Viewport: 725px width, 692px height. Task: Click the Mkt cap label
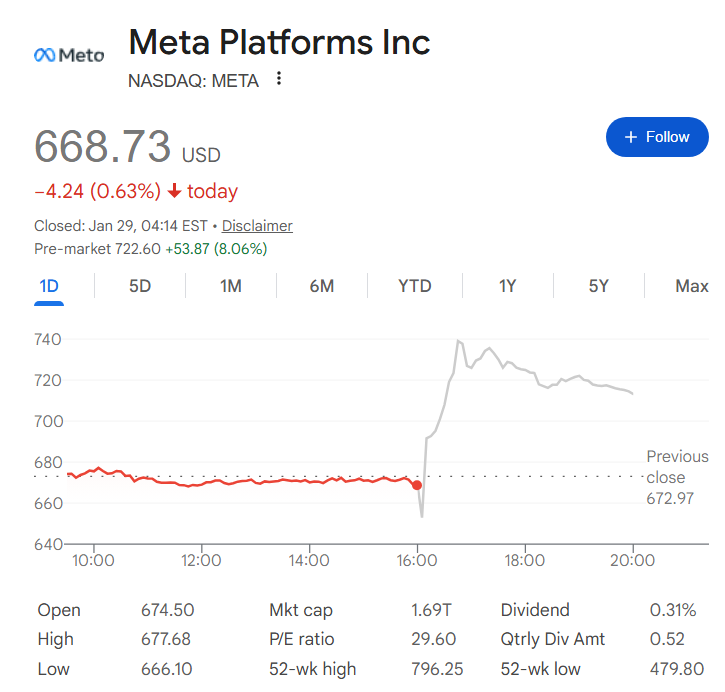(301, 610)
